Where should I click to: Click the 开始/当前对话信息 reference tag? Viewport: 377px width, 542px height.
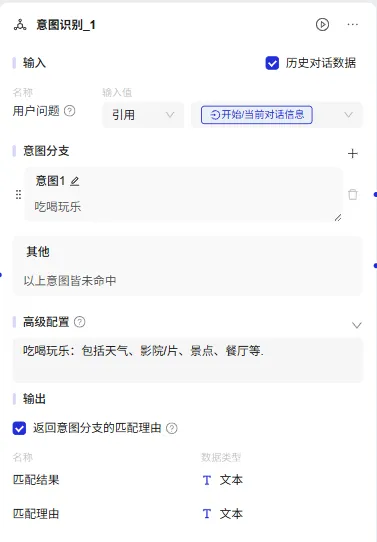(x=257, y=115)
